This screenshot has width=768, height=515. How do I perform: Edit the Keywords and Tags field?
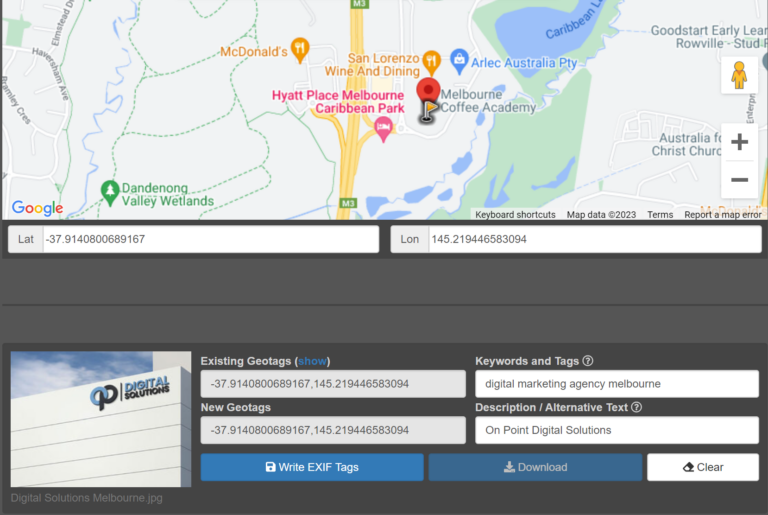click(617, 384)
